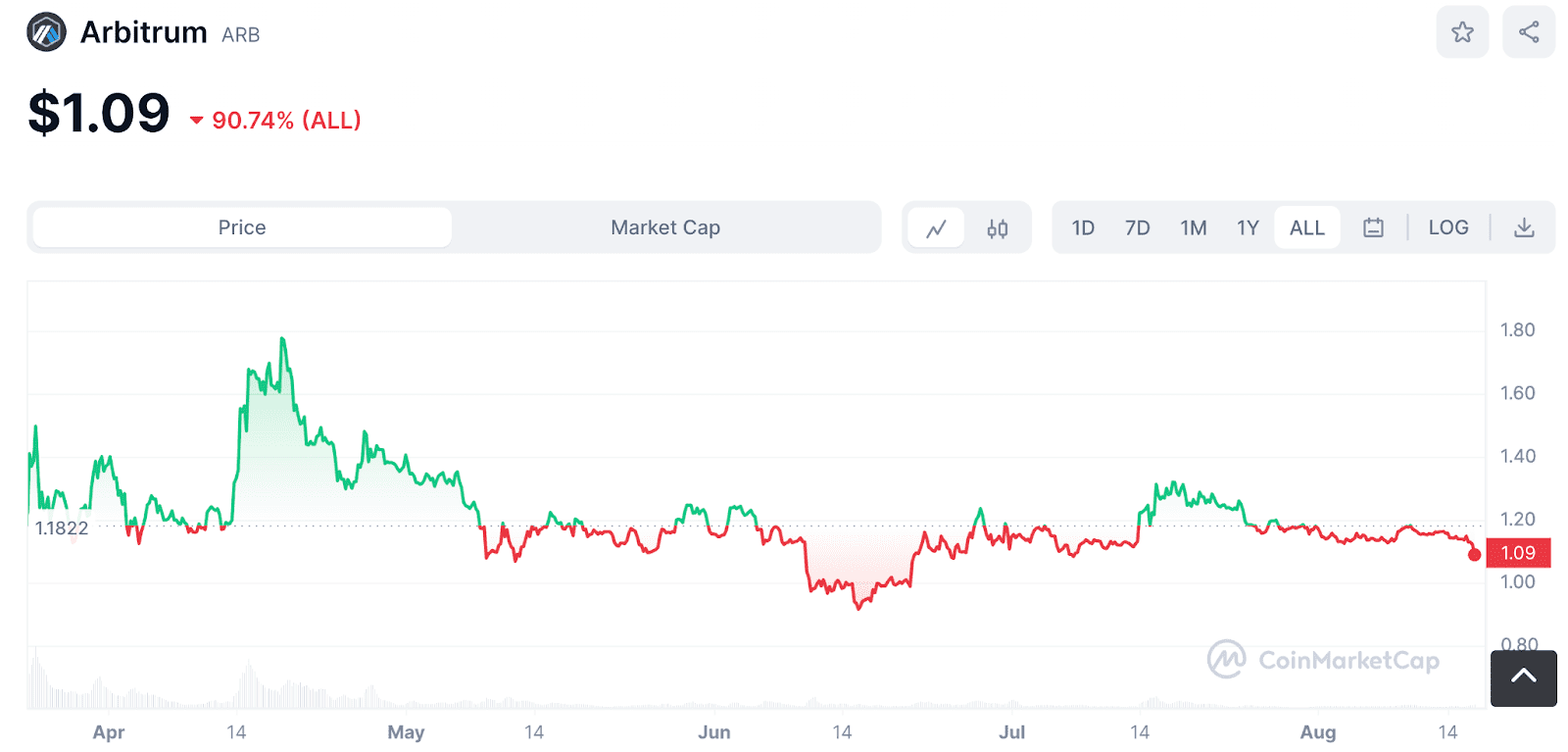Switch to candlestick chart icon
The width and height of the screenshot is (1568, 752).
pyautogui.click(x=997, y=228)
